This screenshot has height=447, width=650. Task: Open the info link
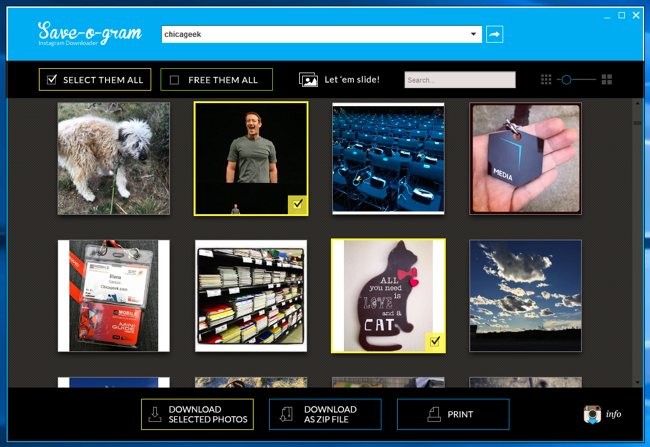point(613,414)
